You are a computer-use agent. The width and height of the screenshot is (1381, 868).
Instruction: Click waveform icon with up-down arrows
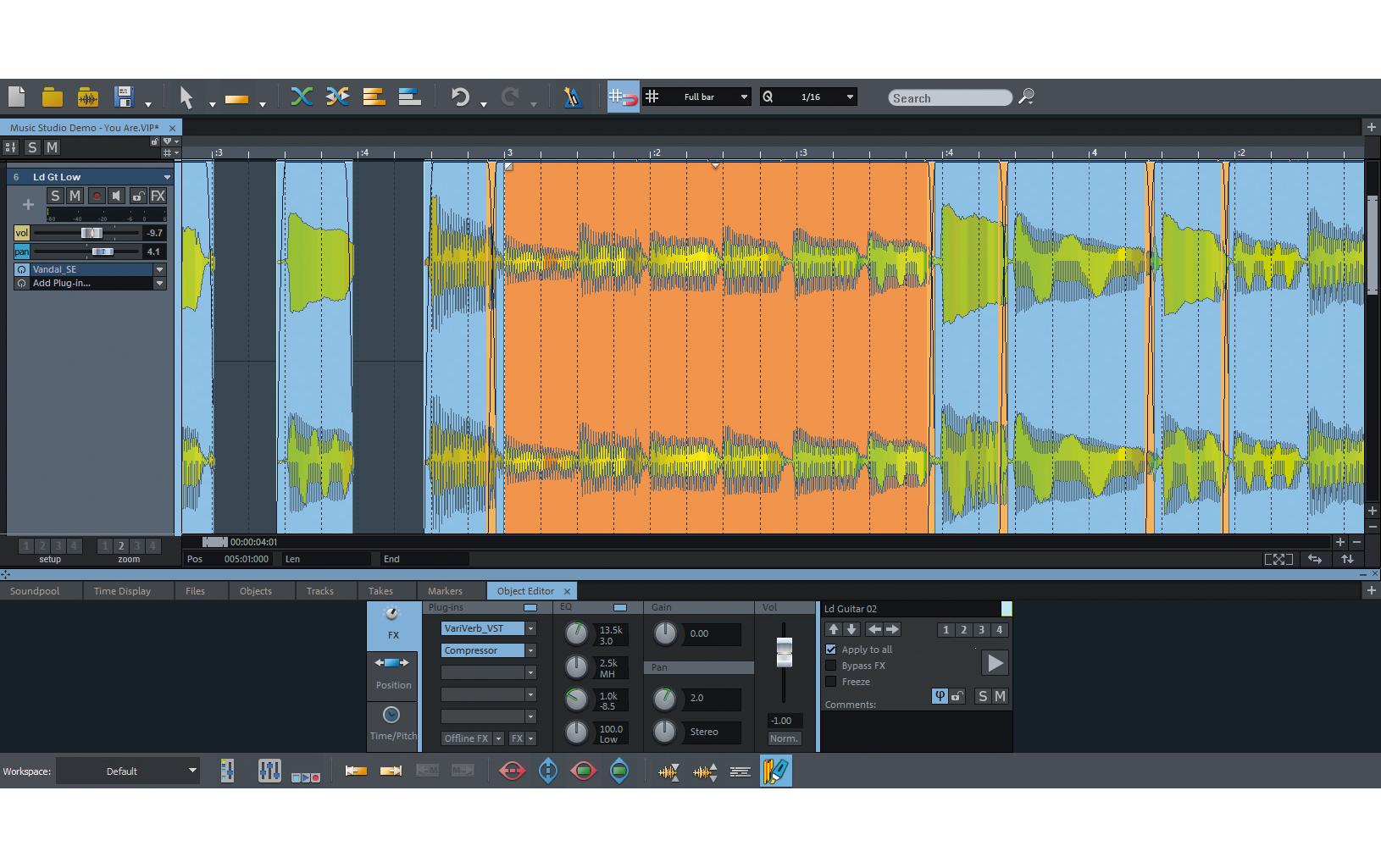[x=705, y=771]
